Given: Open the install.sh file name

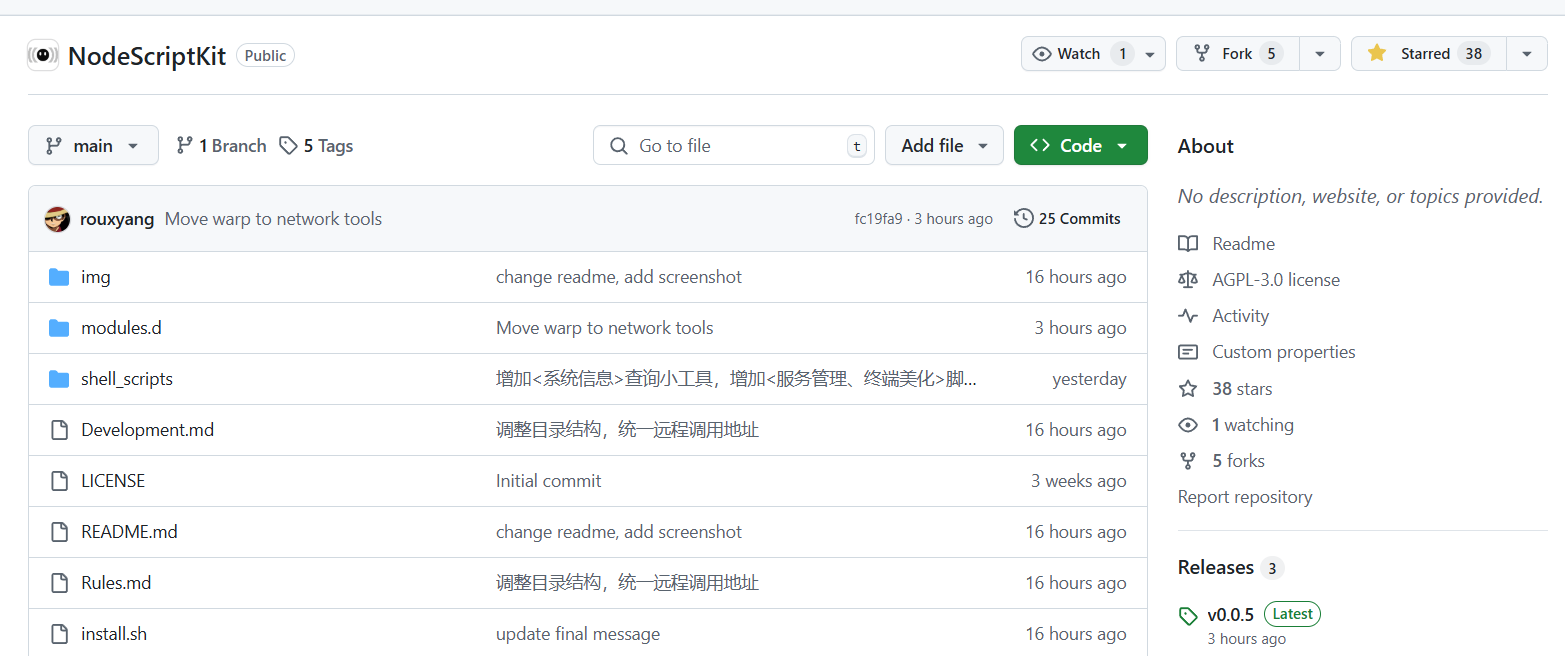Looking at the screenshot, I should [x=114, y=634].
